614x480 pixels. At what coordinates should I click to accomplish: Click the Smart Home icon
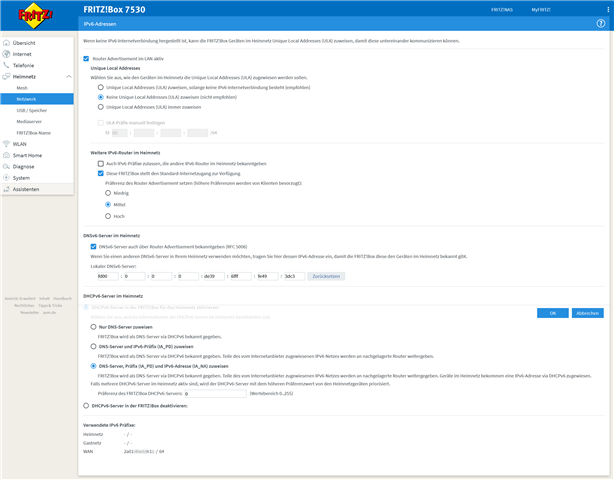pos(6,155)
